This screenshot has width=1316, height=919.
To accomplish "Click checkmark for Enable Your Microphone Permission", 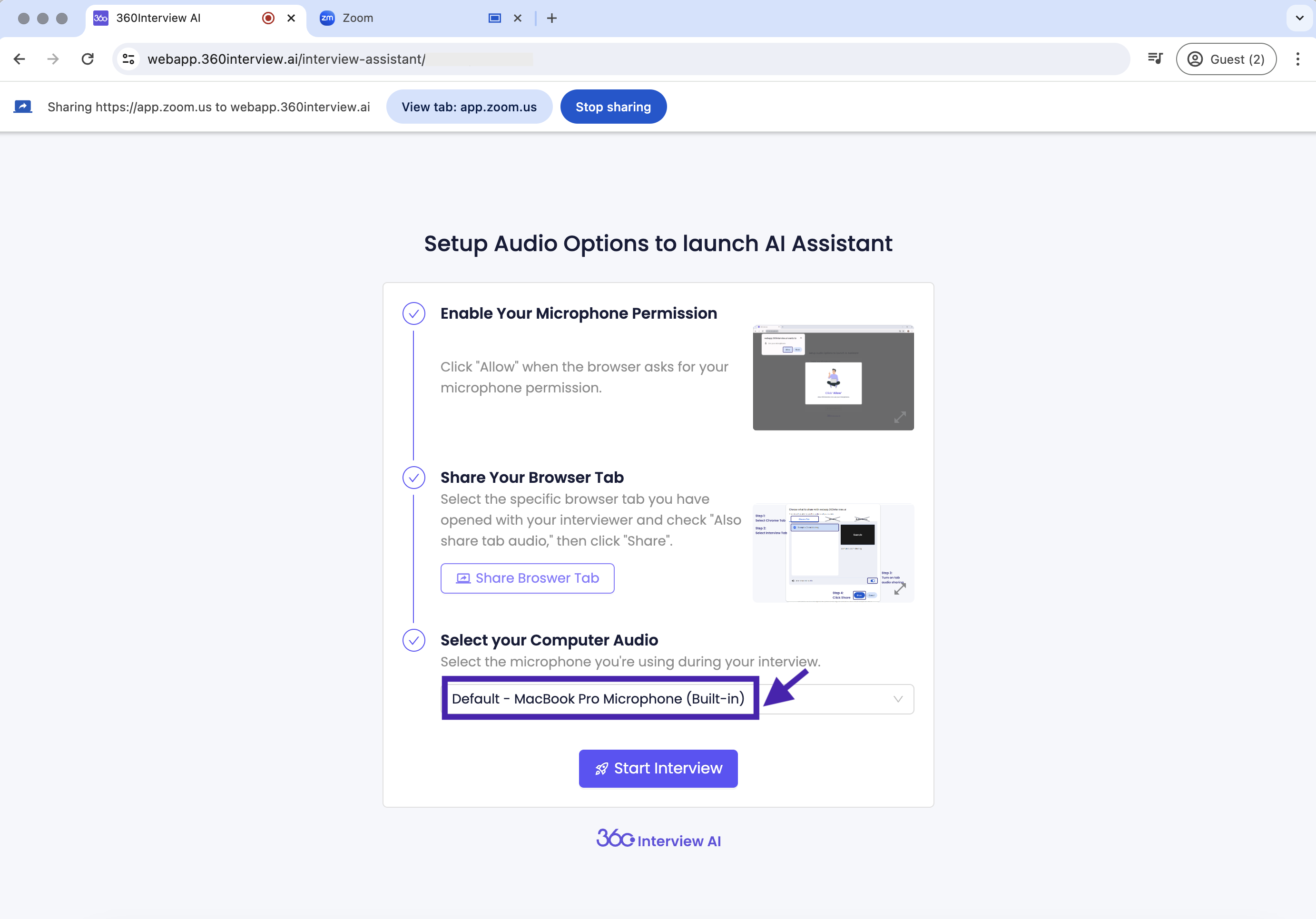I will click(x=413, y=313).
